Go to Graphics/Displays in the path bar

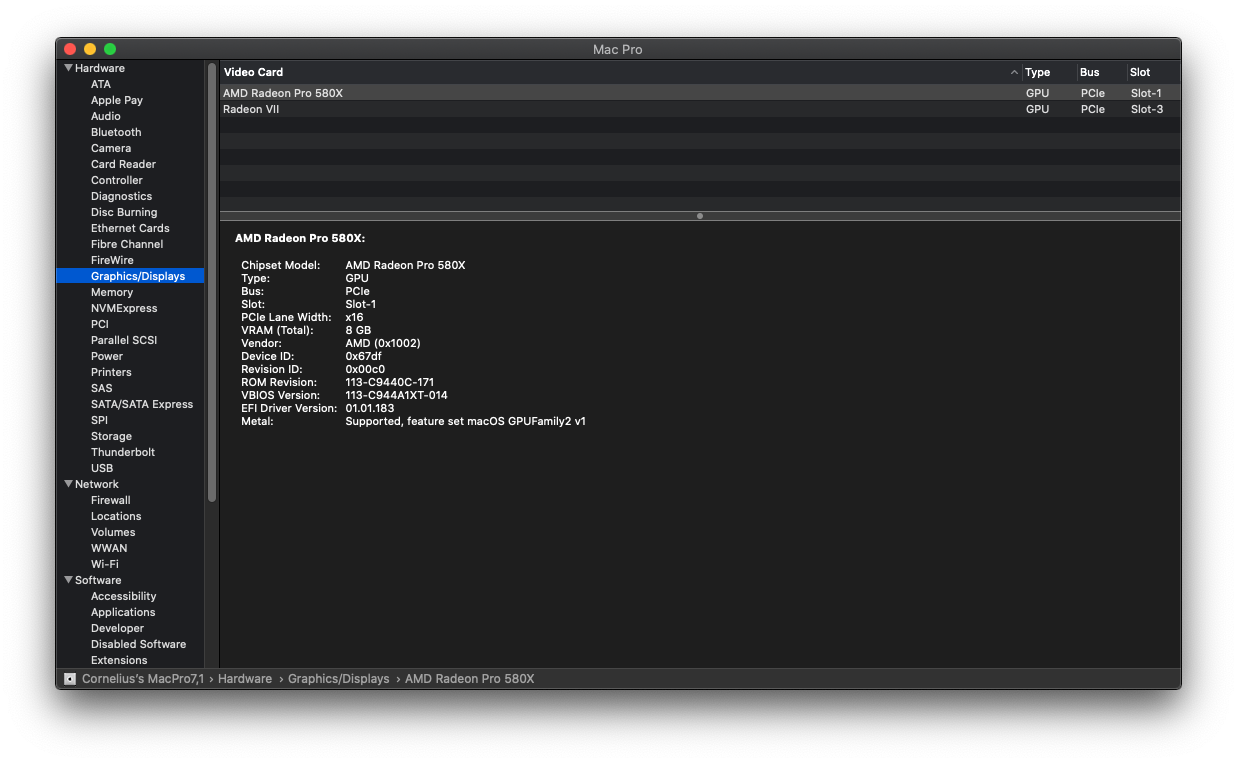pos(339,679)
